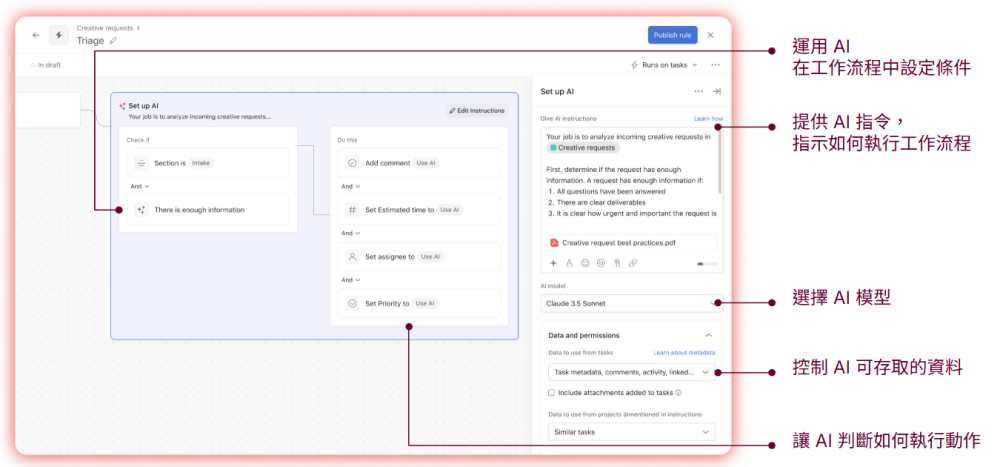The width and height of the screenshot is (1000, 467).
Task: Click the link icon in instructions toolbar
Action: [633, 263]
